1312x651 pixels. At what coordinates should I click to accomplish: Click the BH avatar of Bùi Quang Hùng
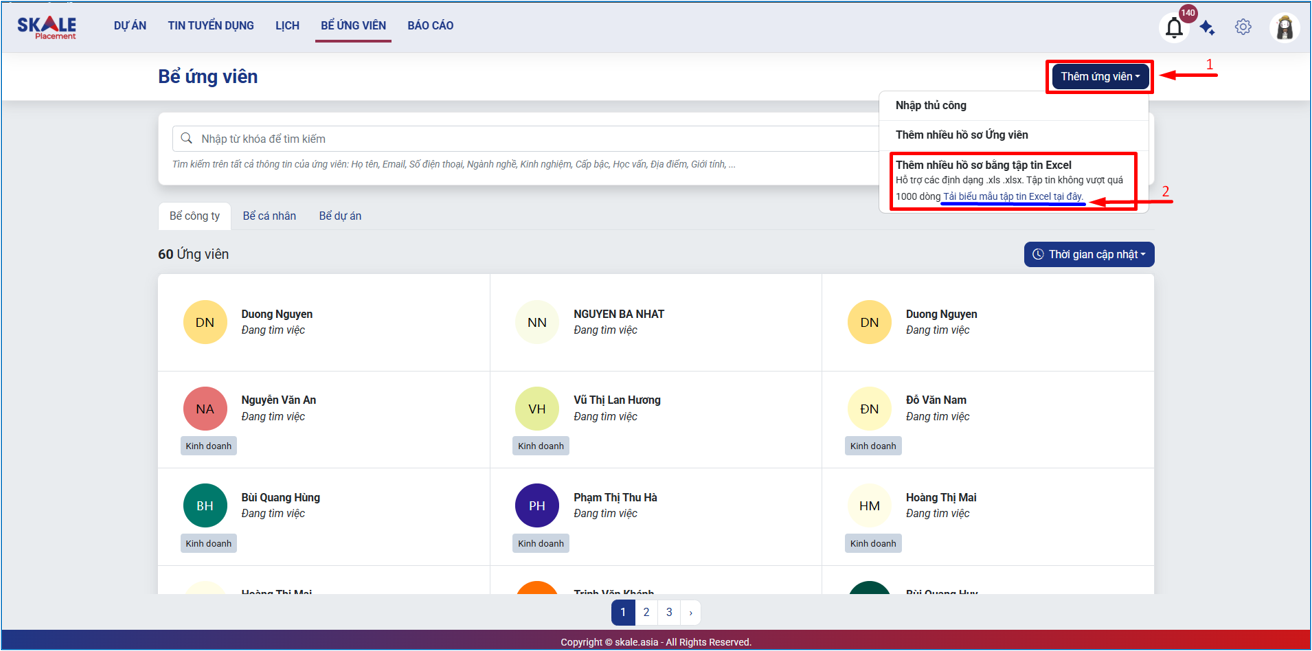(205, 506)
